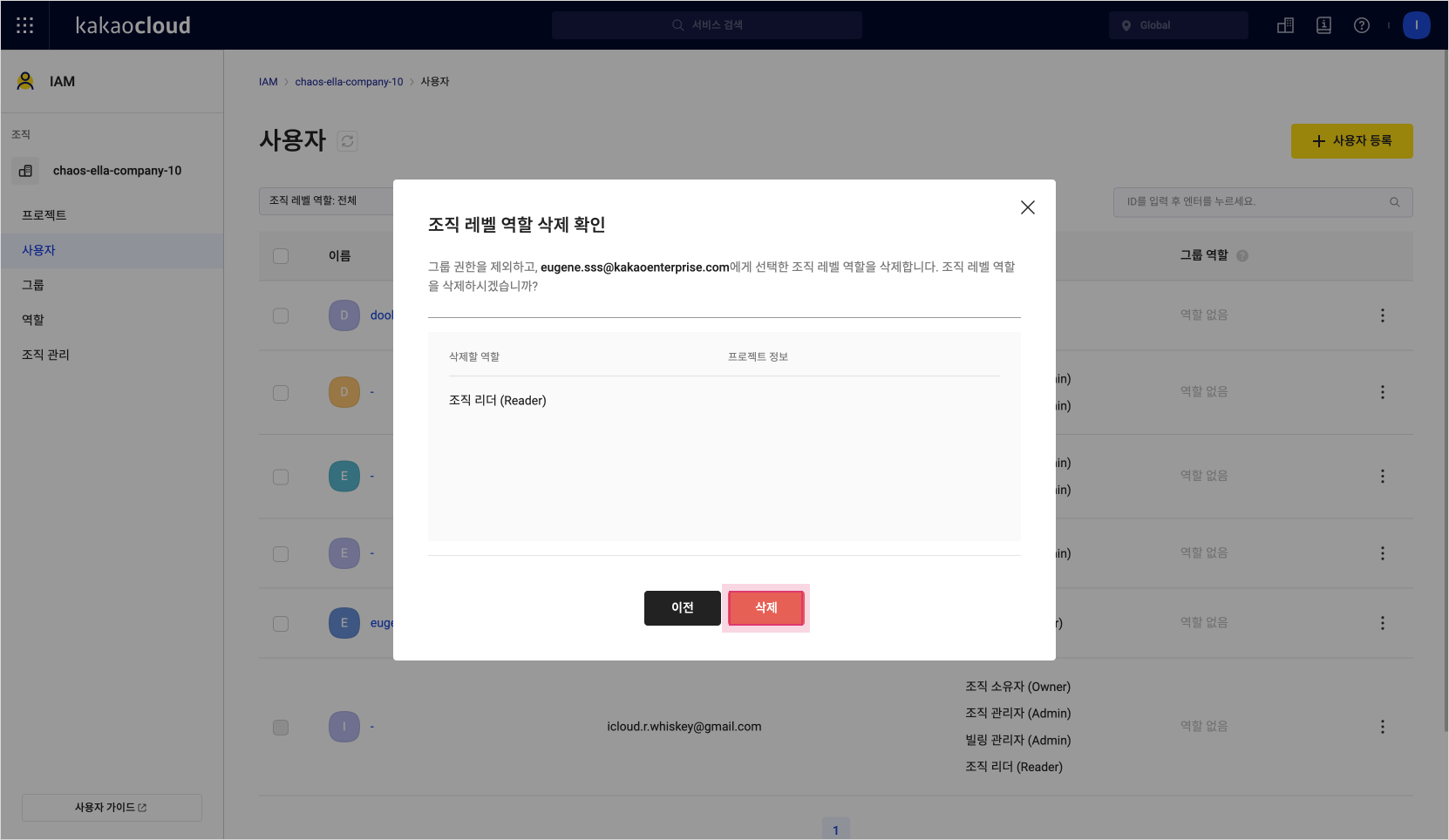This screenshot has width=1449, height=840.
Task: Open the document/info icon in header
Action: 1323,25
